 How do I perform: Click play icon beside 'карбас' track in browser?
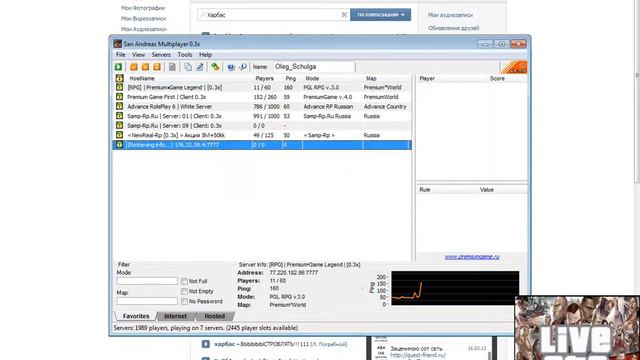point(206,344)
